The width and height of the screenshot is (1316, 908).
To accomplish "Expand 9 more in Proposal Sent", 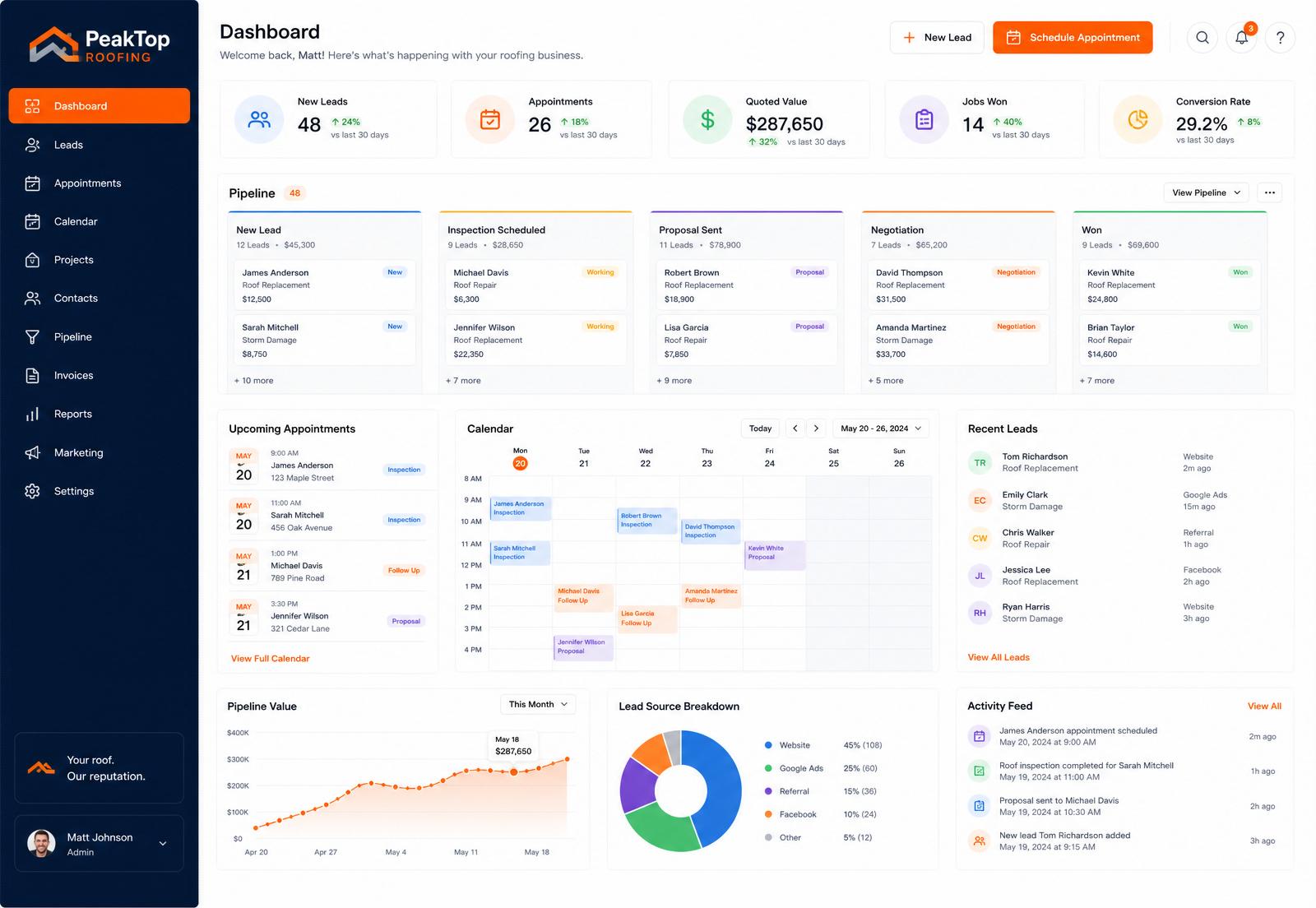I will click(x=674, y=381).
